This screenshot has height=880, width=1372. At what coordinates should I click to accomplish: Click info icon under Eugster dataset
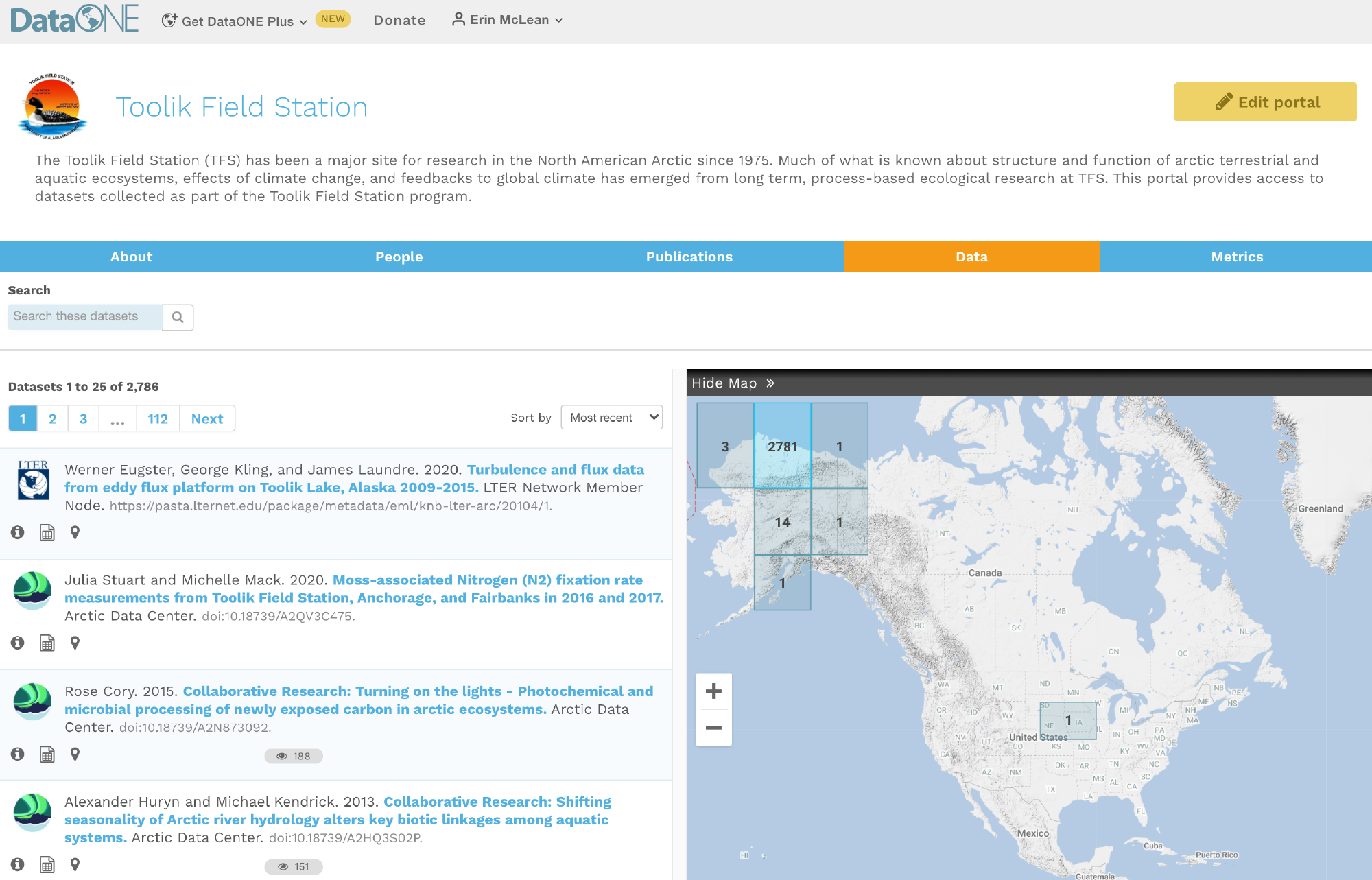(18, 532)
